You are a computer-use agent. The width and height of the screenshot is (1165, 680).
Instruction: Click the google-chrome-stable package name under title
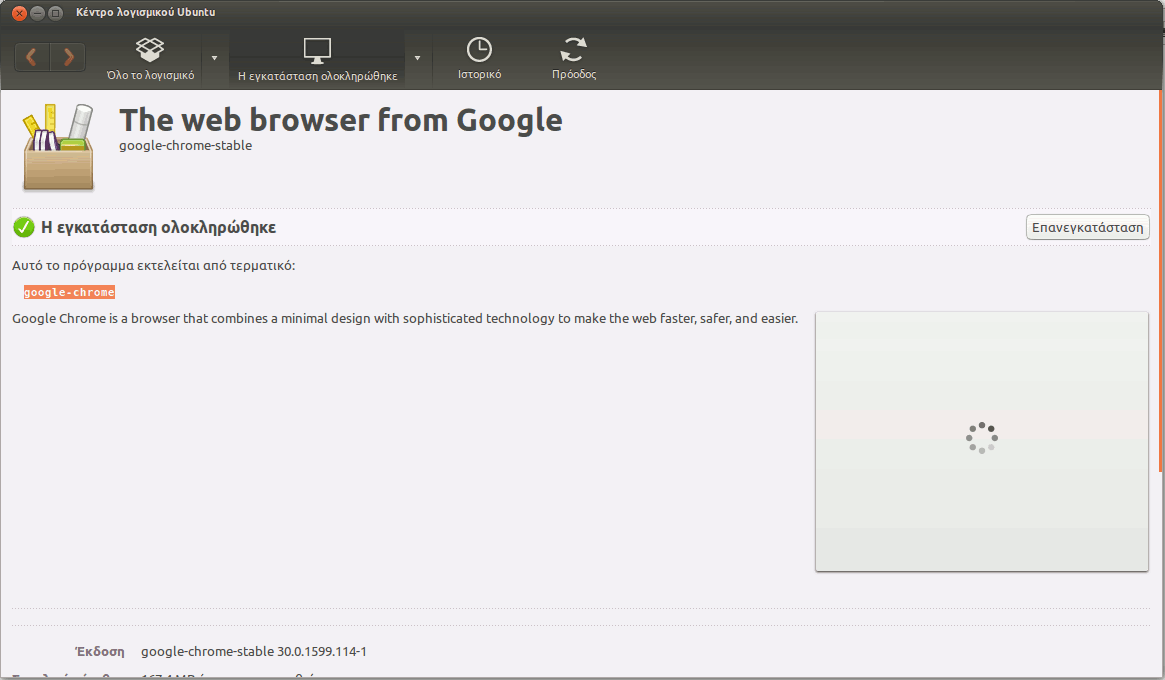coord(185,146)
